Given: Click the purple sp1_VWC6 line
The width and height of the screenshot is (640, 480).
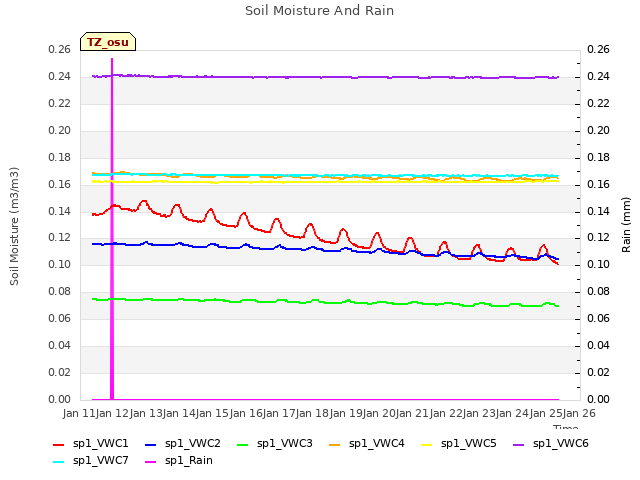Looking at the screenshot, I should (325, 77).
